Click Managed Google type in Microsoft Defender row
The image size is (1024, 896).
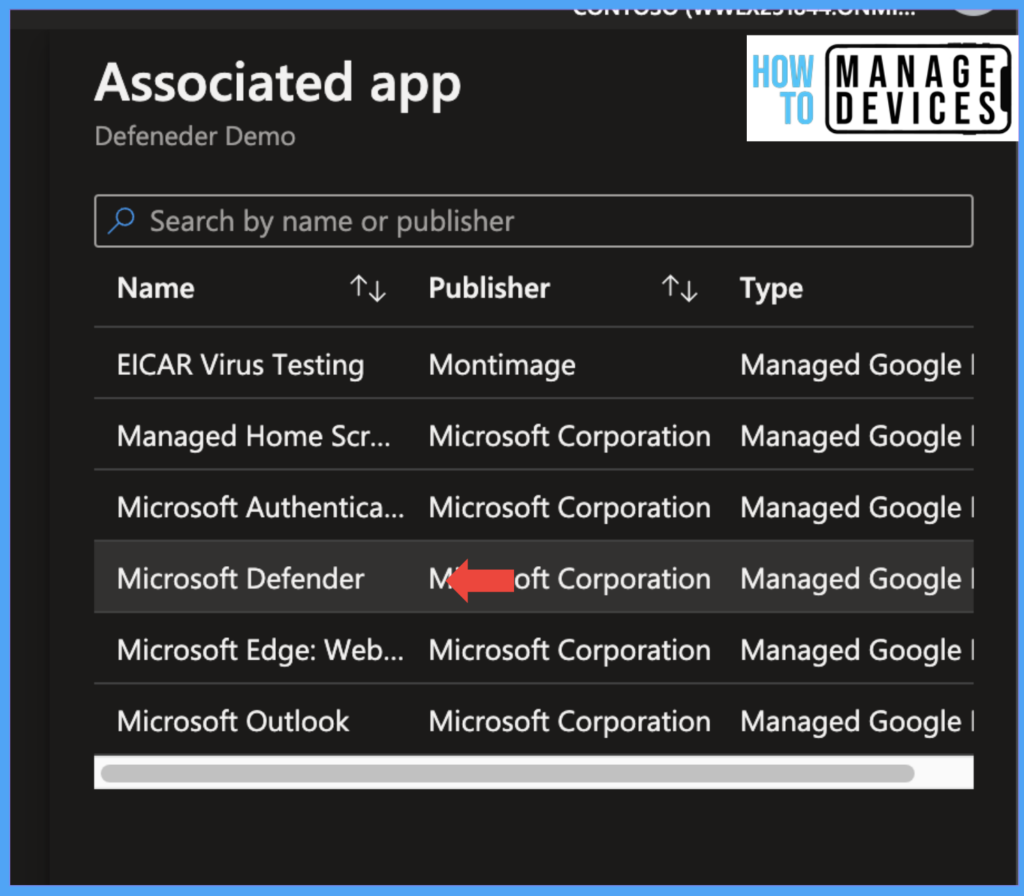(x=856, y=579)
